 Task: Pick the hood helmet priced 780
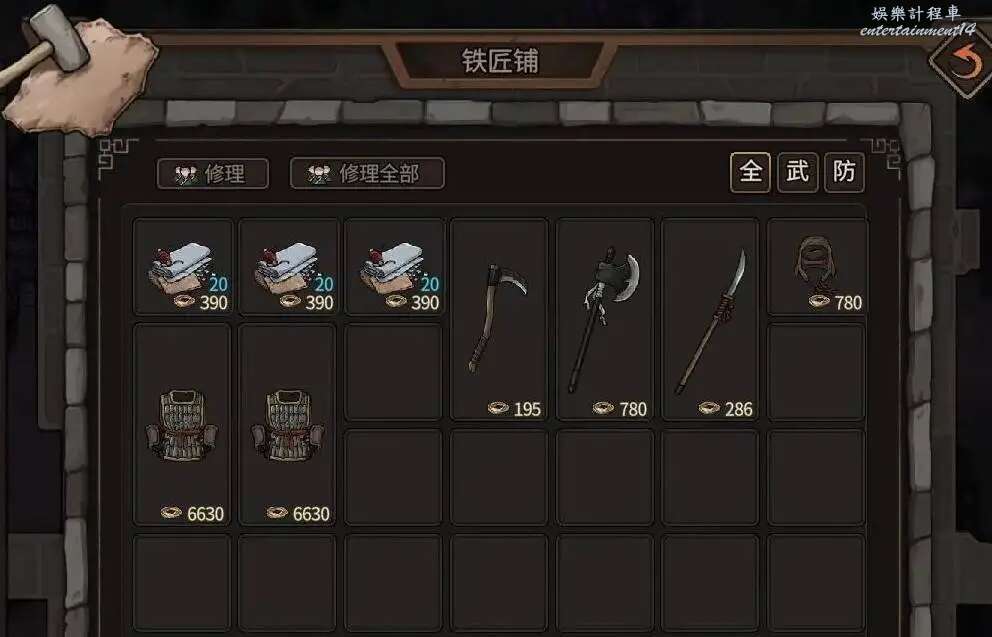[816, 266]
